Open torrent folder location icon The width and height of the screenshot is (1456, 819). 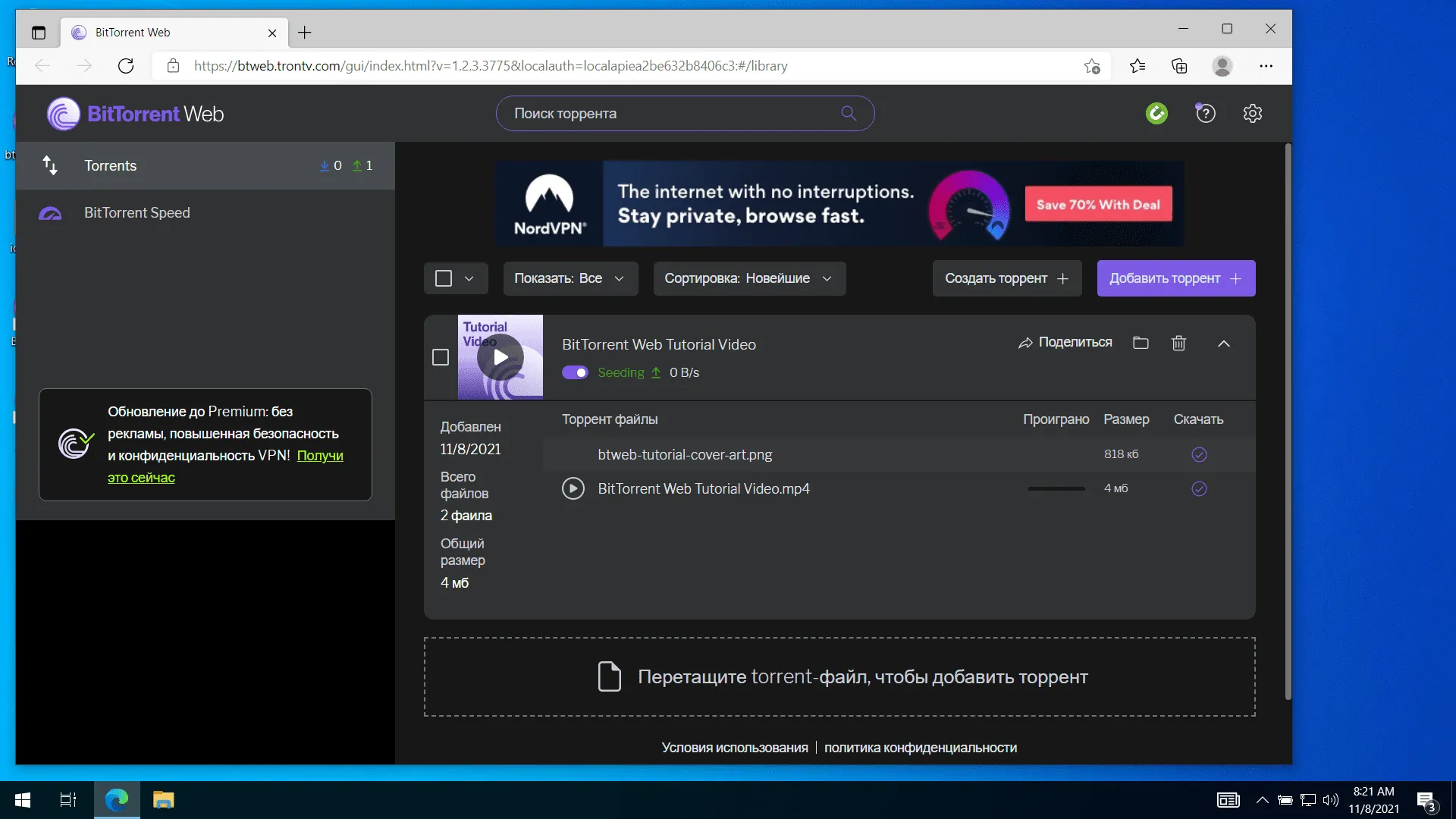[x=1141, y=343]
